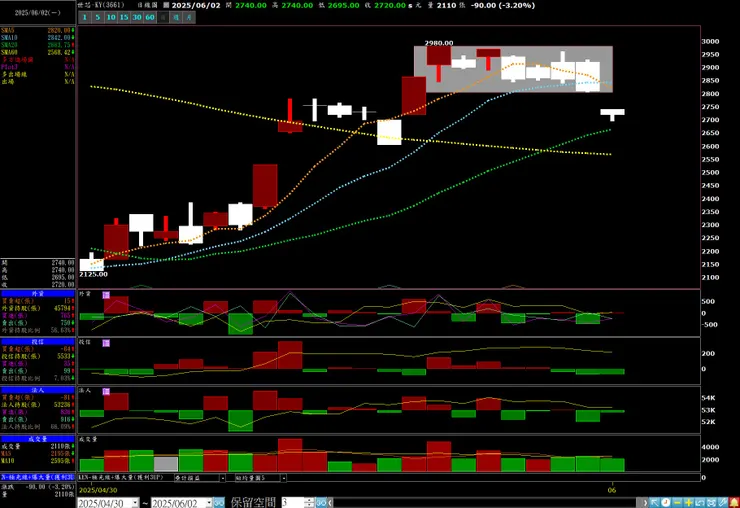Zoom out with yellow minus icon
The image size is (740, 508).
(677, 503)
